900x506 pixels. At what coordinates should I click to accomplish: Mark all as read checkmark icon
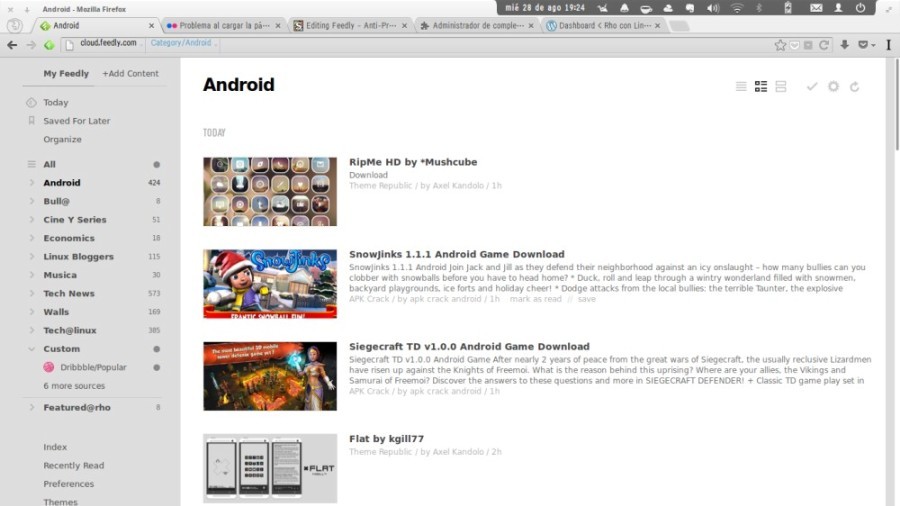coord(812,87)
